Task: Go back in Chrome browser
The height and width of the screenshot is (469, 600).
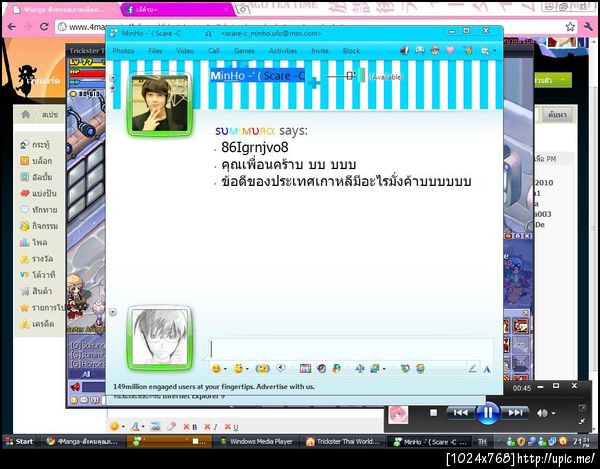Action: click(11, 27)
